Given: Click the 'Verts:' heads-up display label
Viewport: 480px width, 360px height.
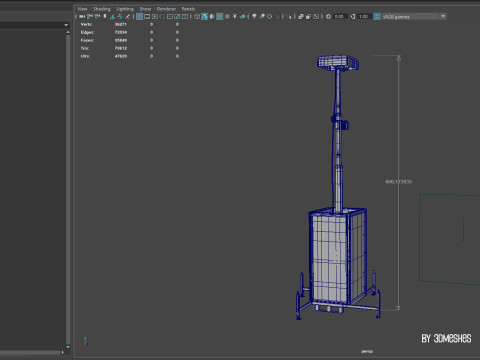Looking at the screenshot, I should pos(86,24).
